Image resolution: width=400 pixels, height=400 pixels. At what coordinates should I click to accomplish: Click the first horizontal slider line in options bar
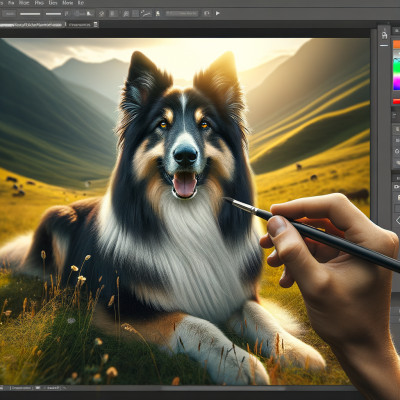[x=30, y=14]
